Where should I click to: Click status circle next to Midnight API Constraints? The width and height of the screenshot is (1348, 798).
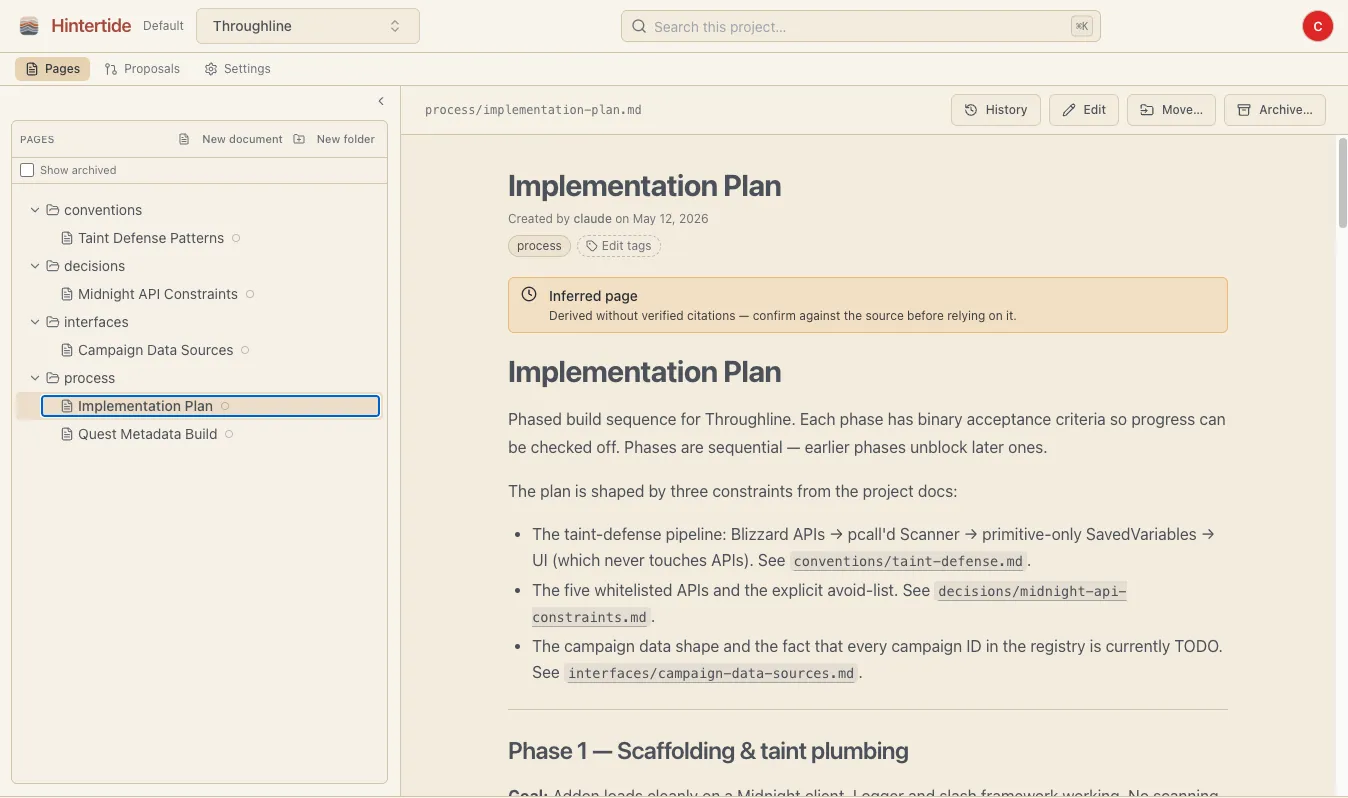[250, 294]
